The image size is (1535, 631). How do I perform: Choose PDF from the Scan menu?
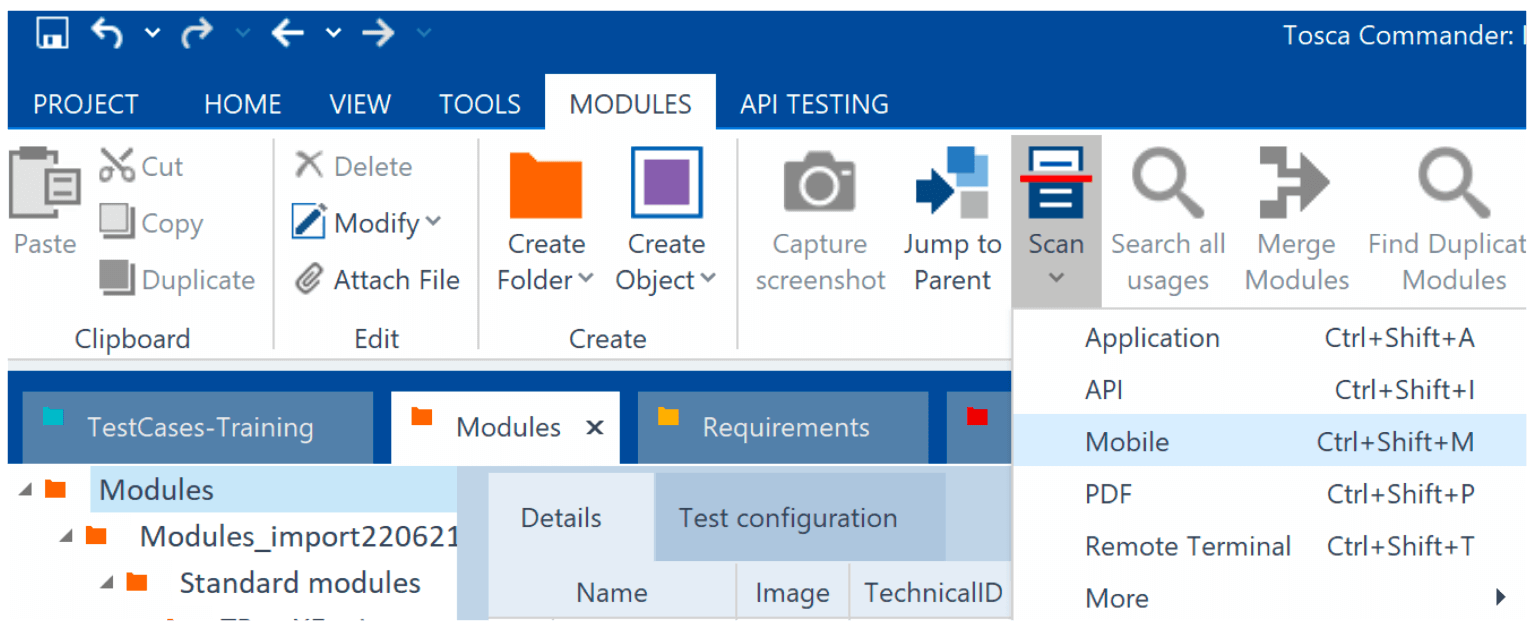click(1271, 494)
